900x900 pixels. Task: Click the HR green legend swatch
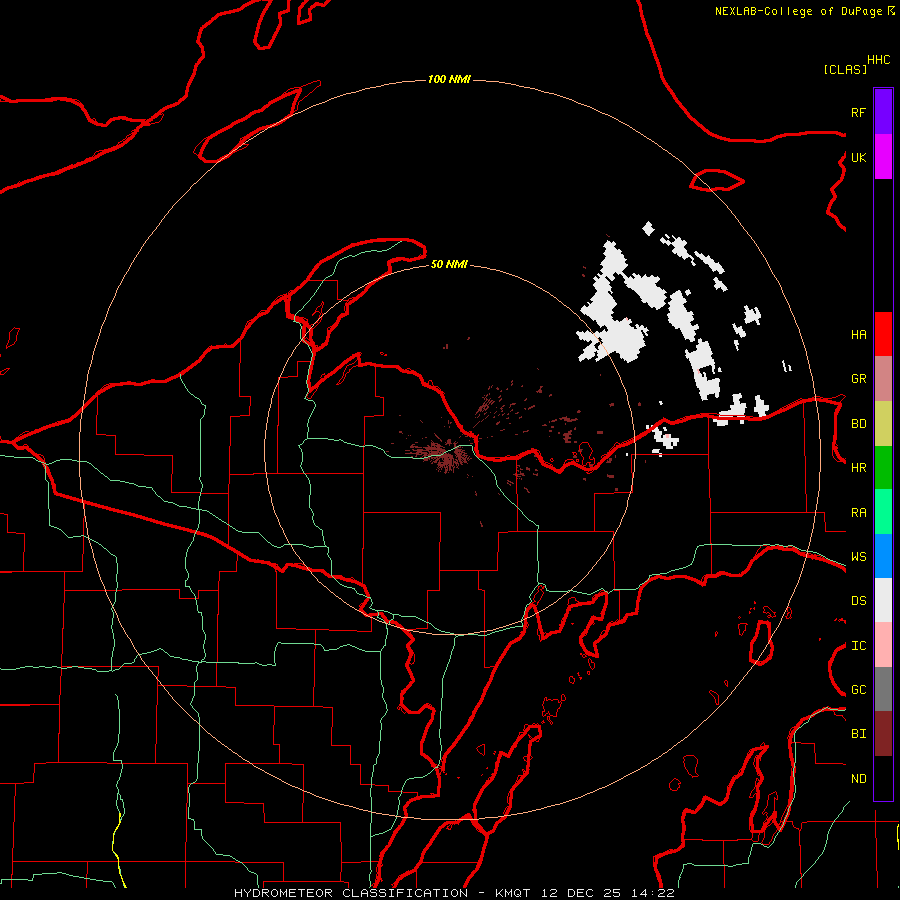pos(883,468)
